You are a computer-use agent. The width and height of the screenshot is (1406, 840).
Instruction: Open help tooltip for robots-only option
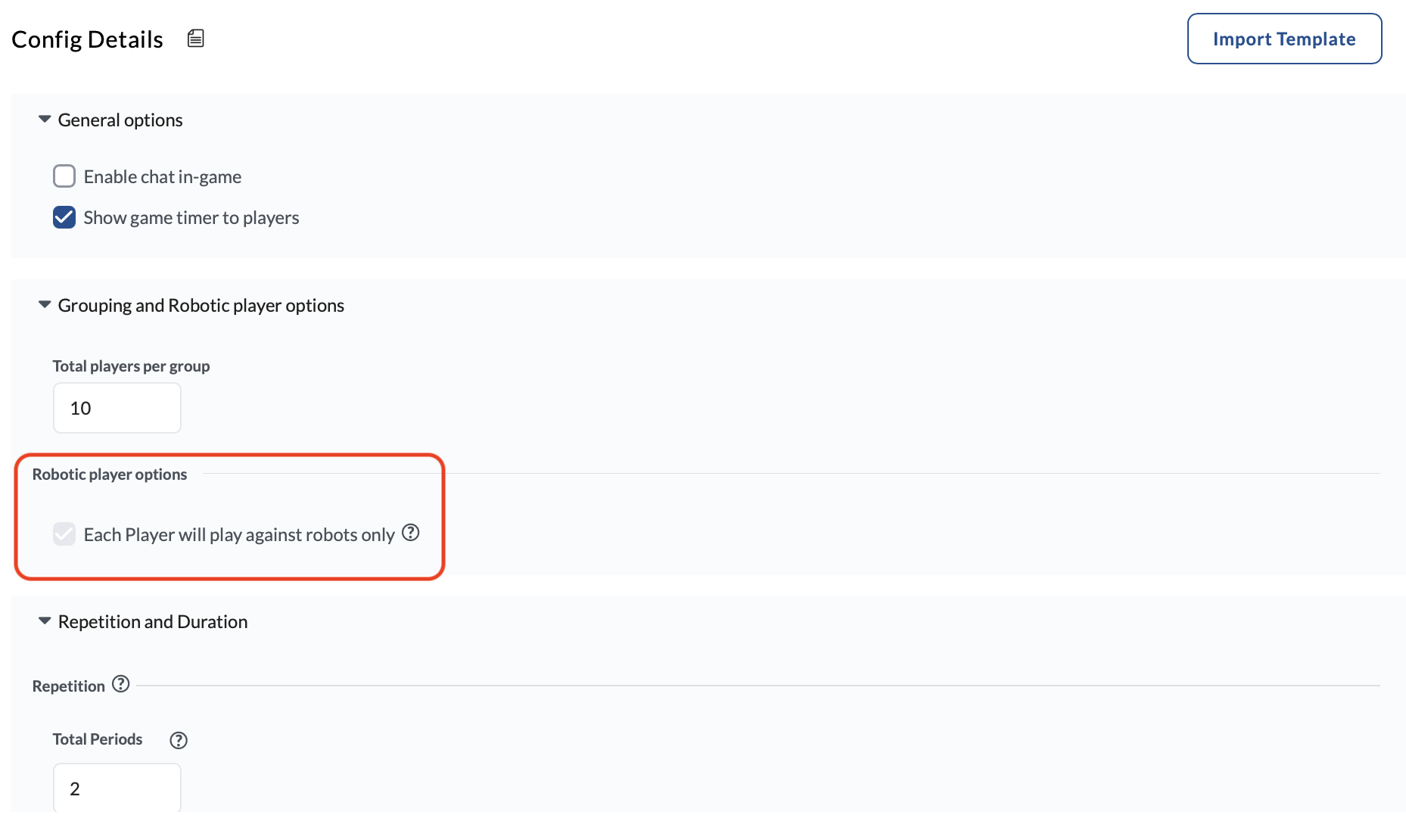[x=410, y=533]
